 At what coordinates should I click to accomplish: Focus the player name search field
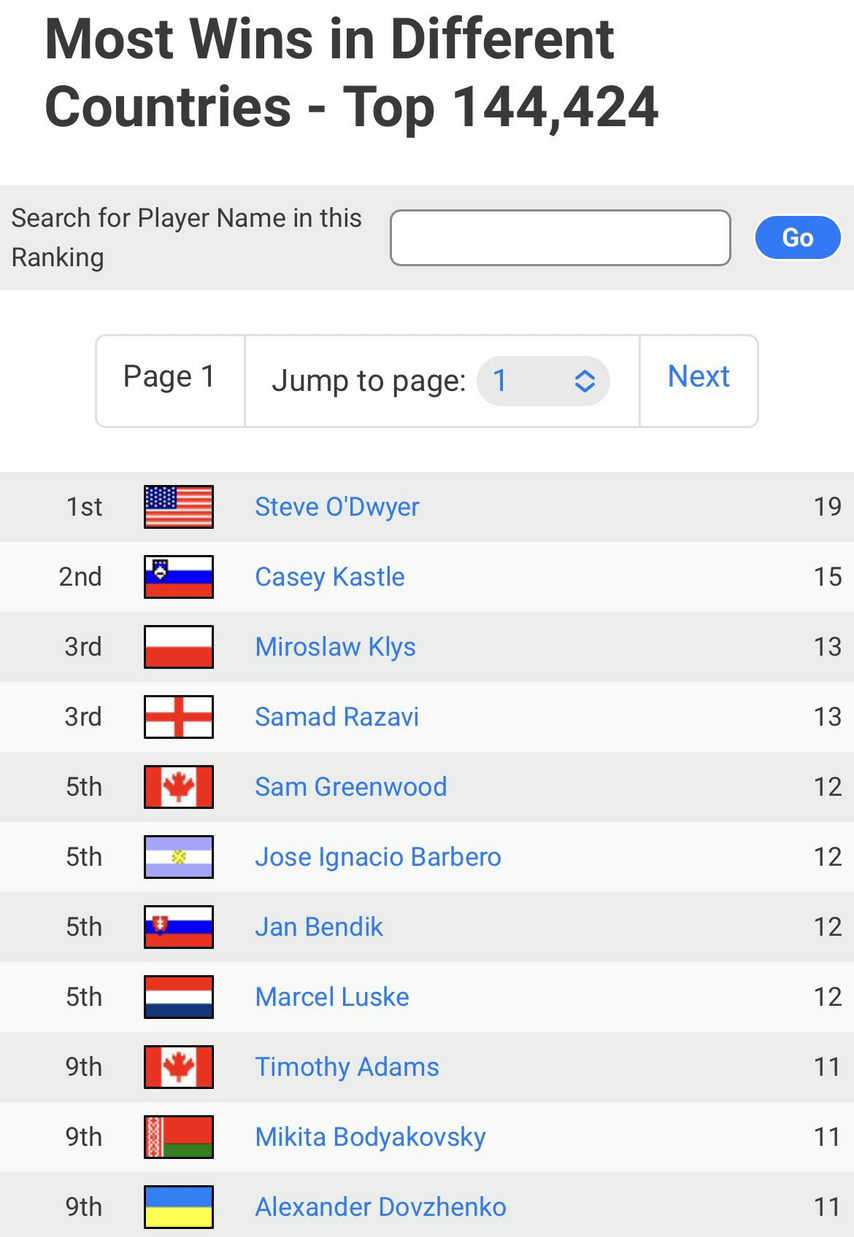tap(560, 238)
